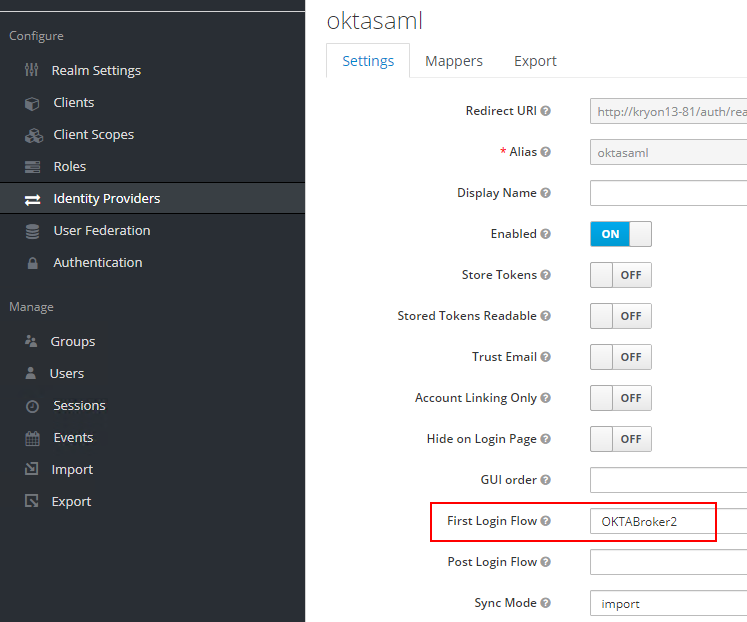Switch to the Mappers tab
The width and height of the screenshot is (747, 622).
(454, 61)
